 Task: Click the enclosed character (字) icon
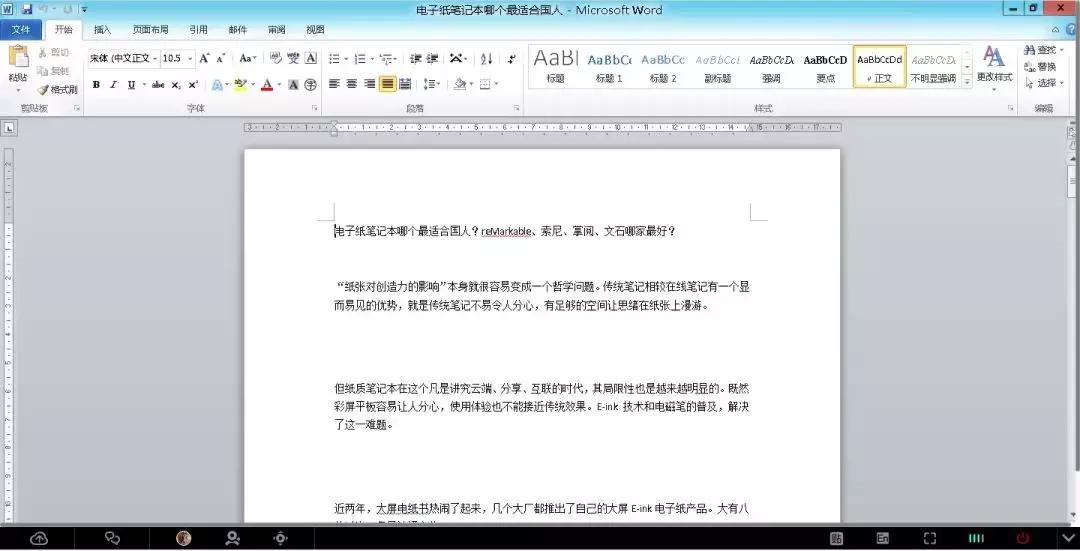coord(311,85)
